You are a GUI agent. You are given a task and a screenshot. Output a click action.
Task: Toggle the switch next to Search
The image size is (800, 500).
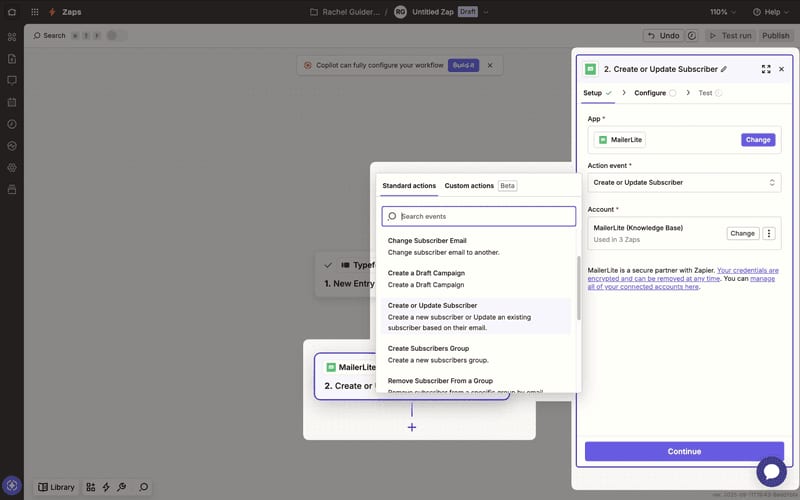point(116,36)
